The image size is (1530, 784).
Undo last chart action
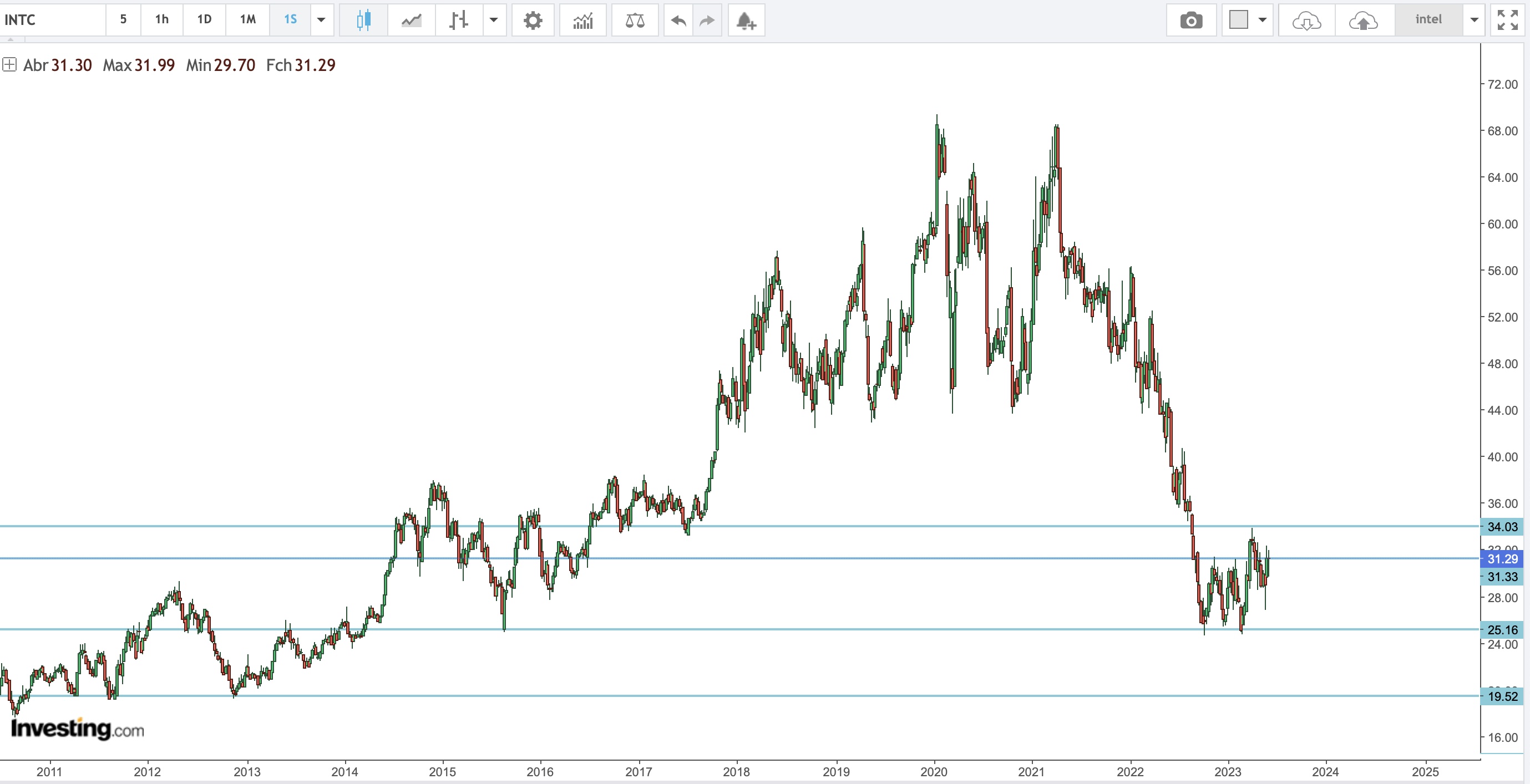(x=678, y=20)
